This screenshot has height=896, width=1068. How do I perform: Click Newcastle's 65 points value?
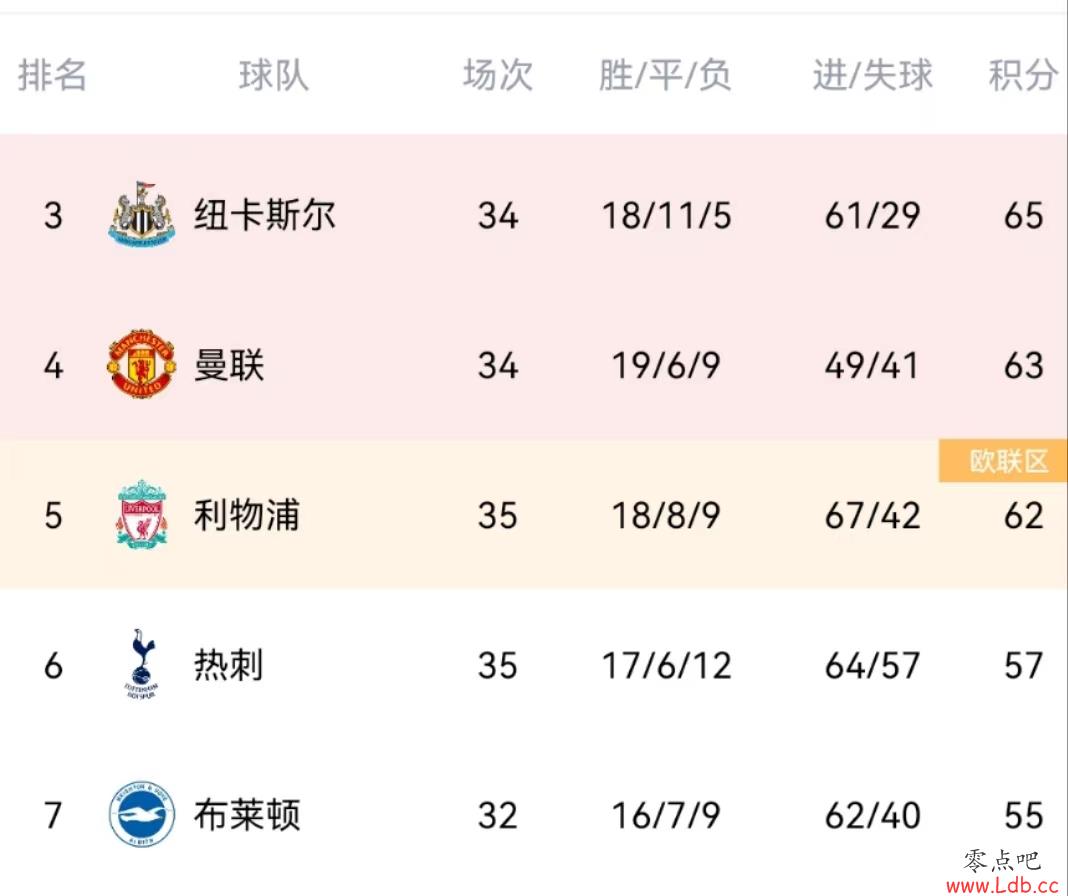pos(1023,215)
